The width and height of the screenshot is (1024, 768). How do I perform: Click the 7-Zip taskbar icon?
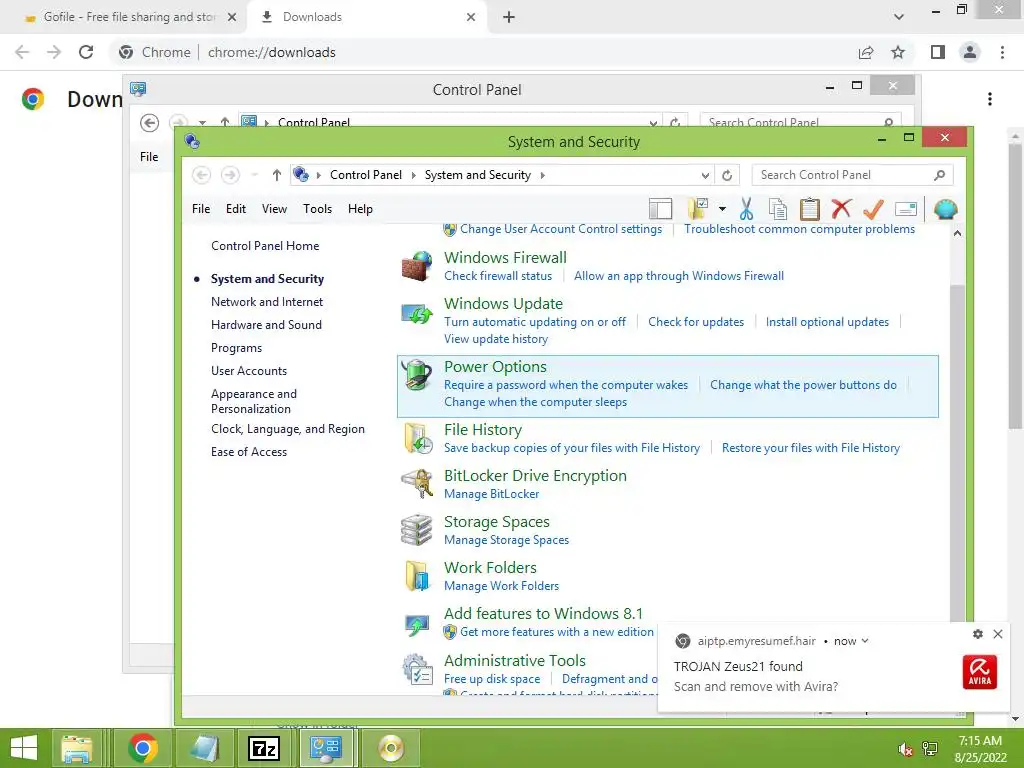pyautogui.click(x=264, y=748)
